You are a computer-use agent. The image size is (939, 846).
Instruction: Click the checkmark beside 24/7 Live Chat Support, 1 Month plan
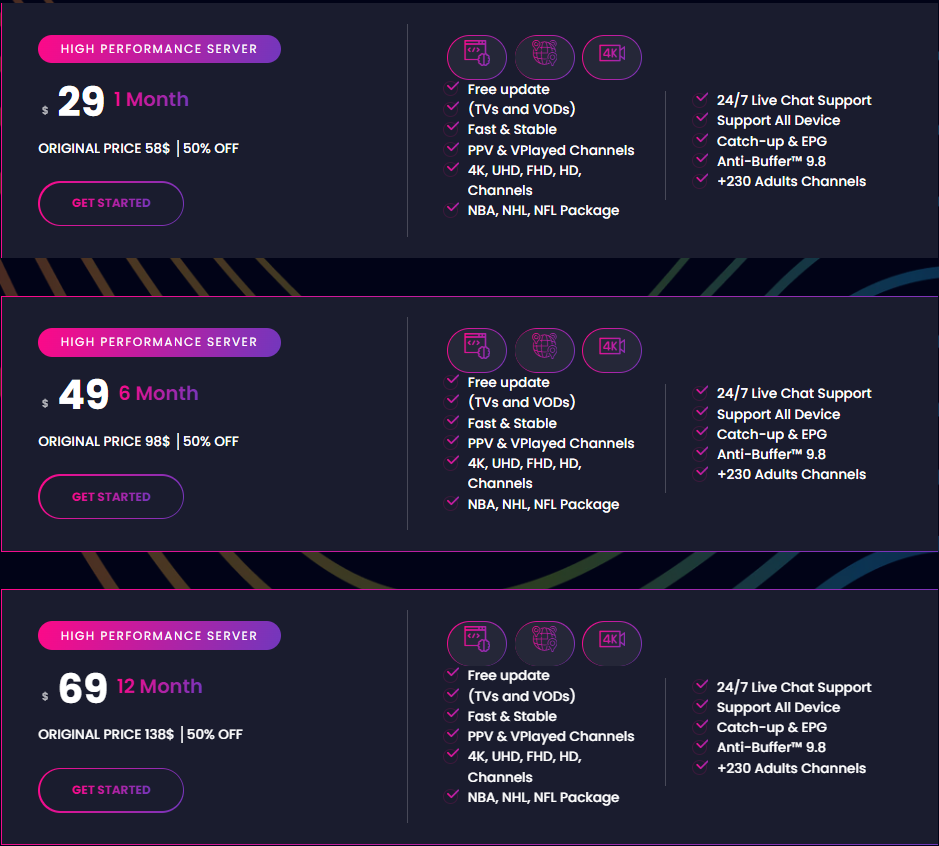click(702, 99)
